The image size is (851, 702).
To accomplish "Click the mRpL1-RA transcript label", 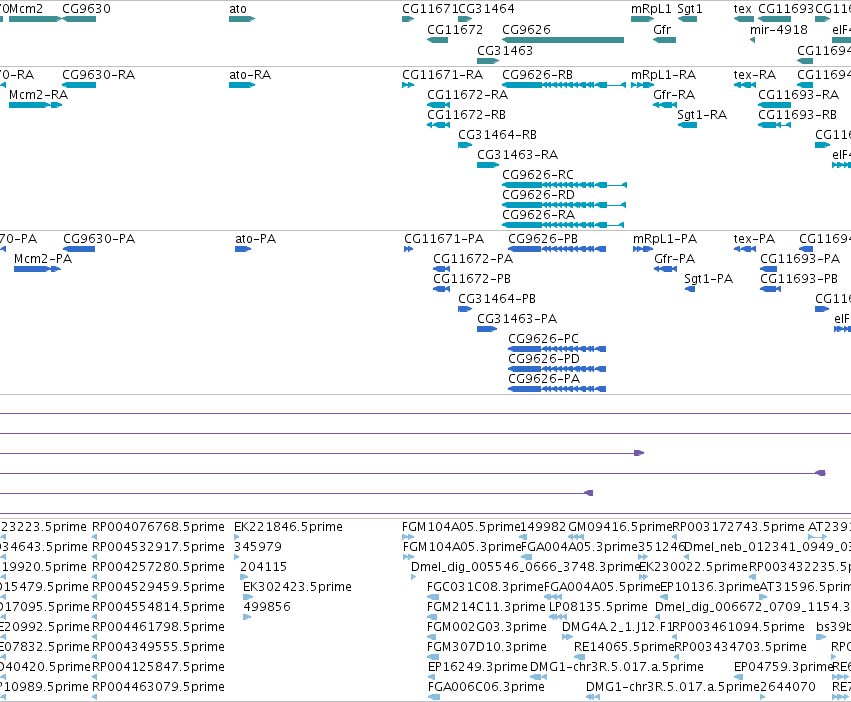I will pos(663,75).
